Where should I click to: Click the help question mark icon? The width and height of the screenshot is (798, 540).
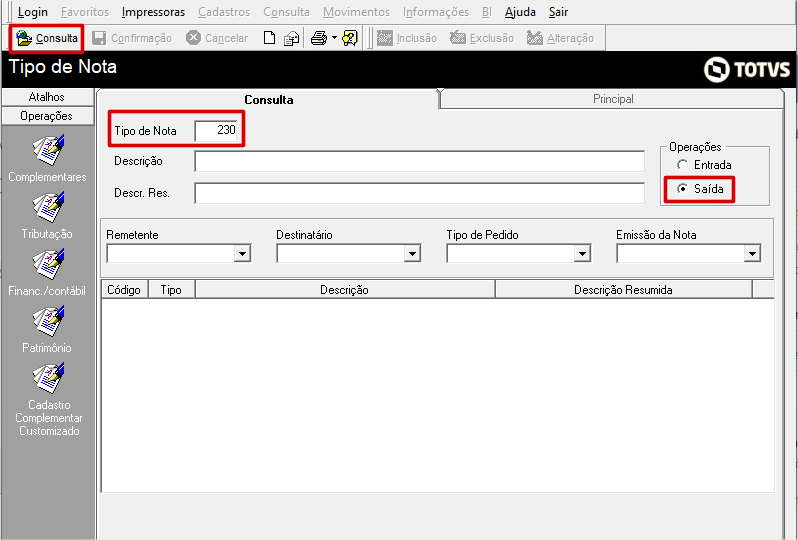350,38
